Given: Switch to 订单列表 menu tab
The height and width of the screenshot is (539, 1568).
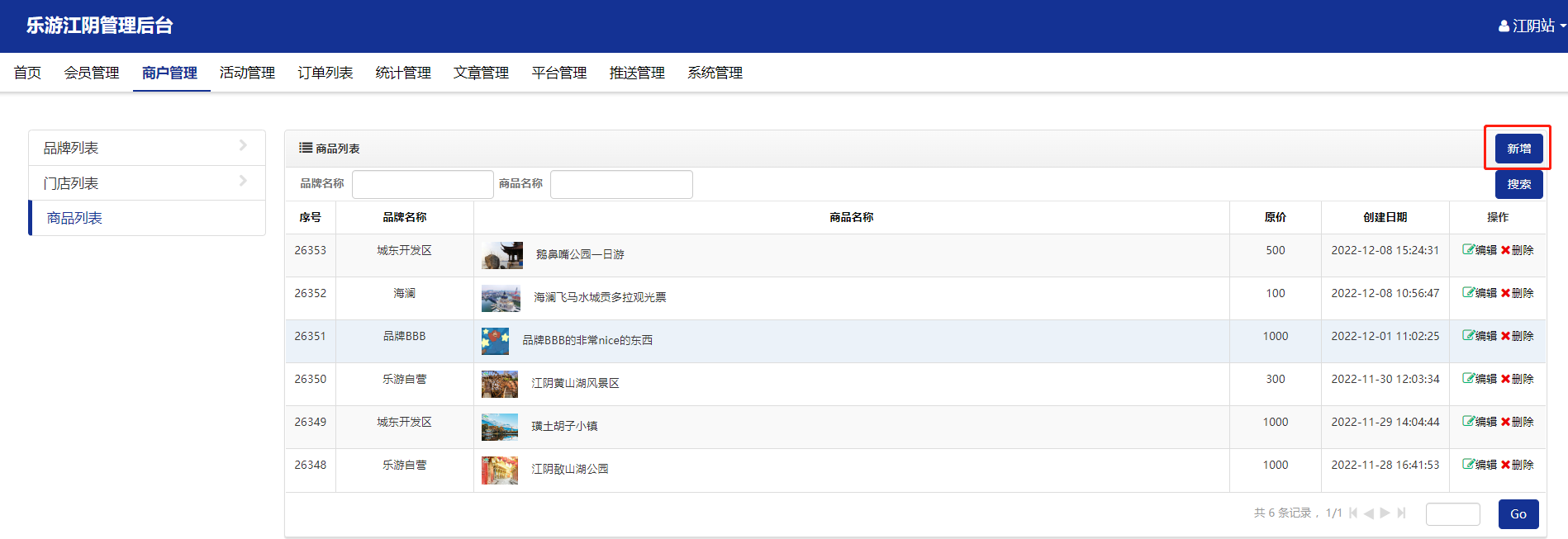Looking at the screenshot, I should click(x=325, y=73).
